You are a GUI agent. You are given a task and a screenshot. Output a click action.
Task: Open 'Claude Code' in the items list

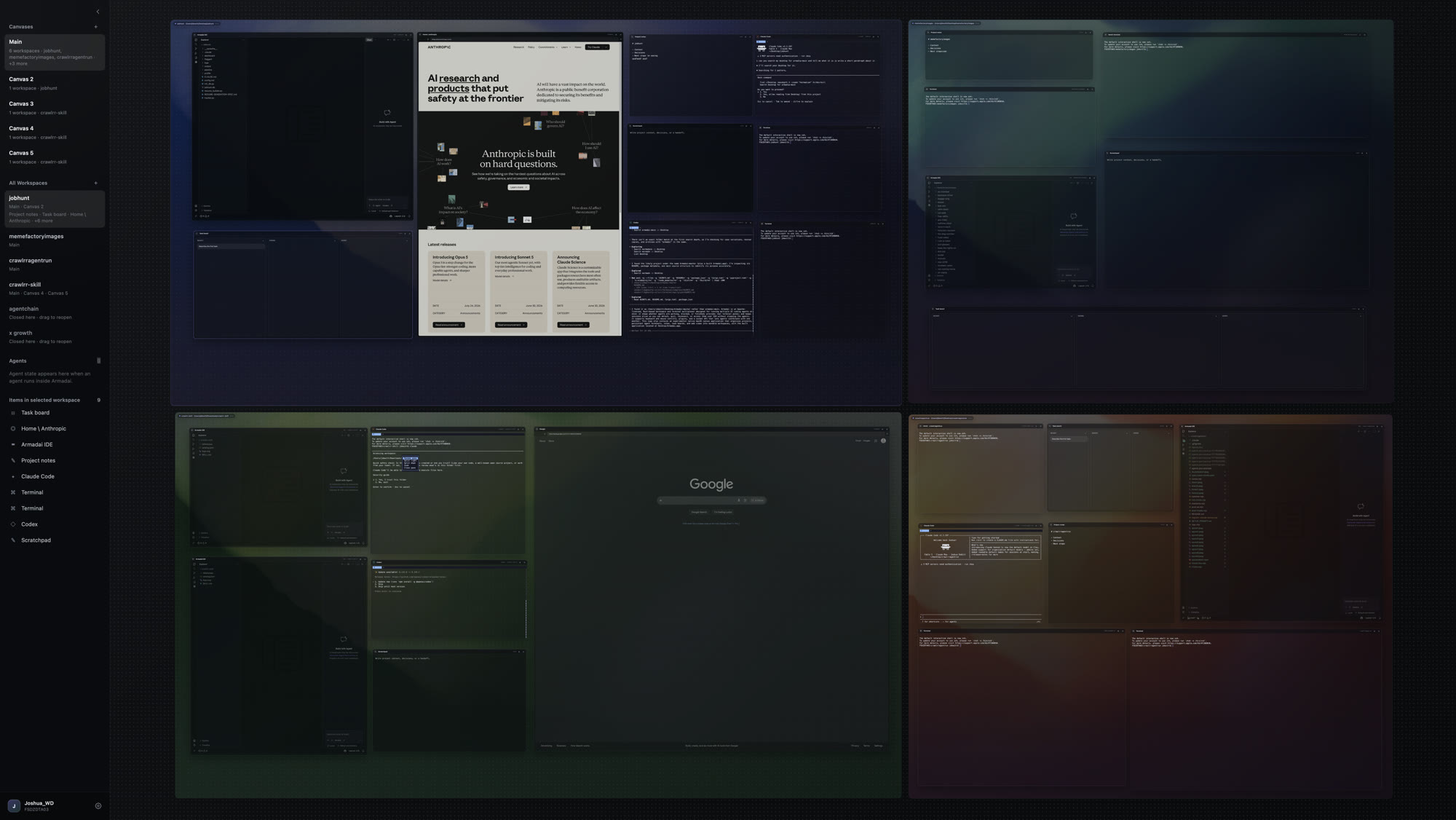38,477
